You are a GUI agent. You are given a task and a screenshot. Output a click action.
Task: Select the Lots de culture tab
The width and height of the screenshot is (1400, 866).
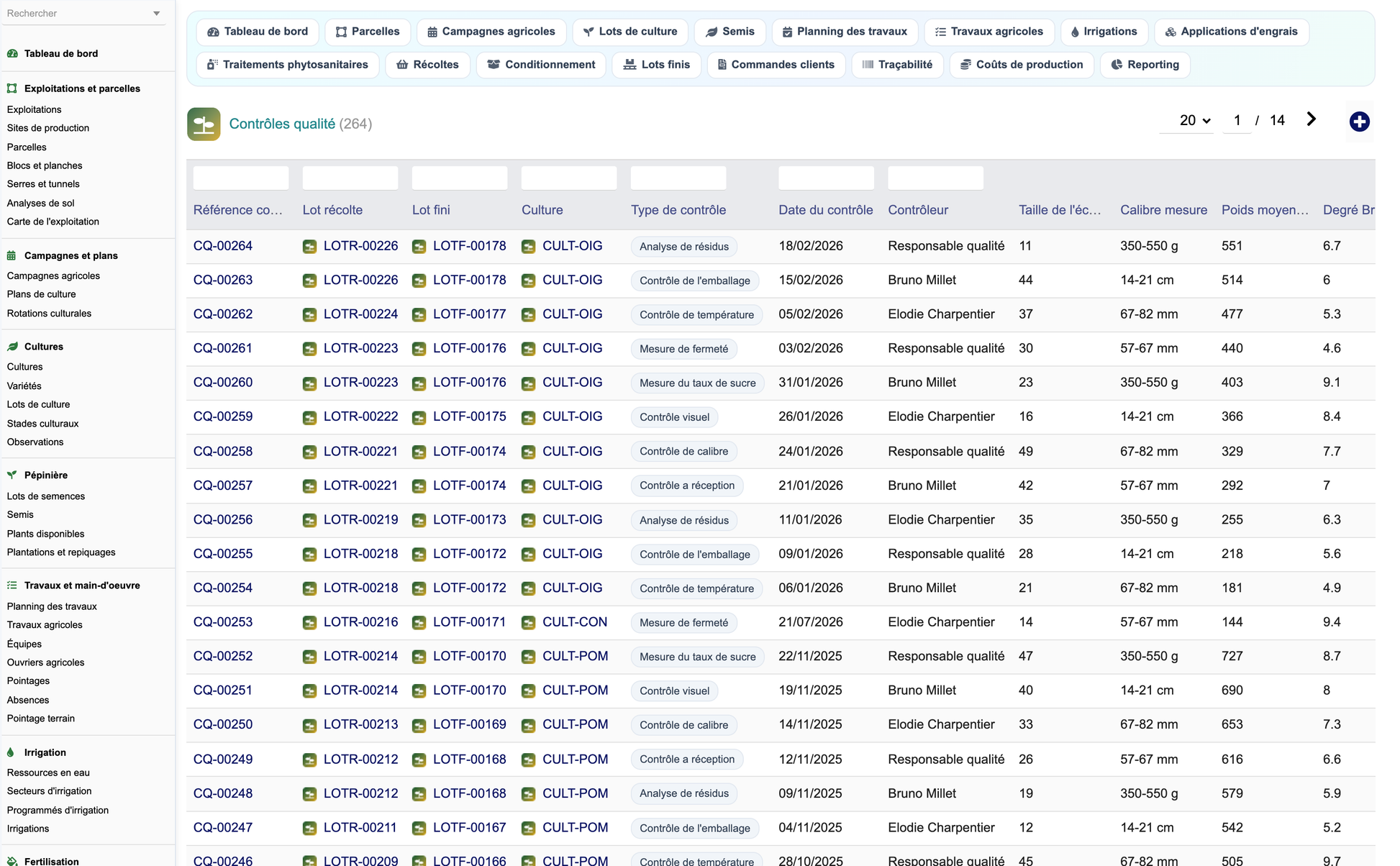coord(630,32)
